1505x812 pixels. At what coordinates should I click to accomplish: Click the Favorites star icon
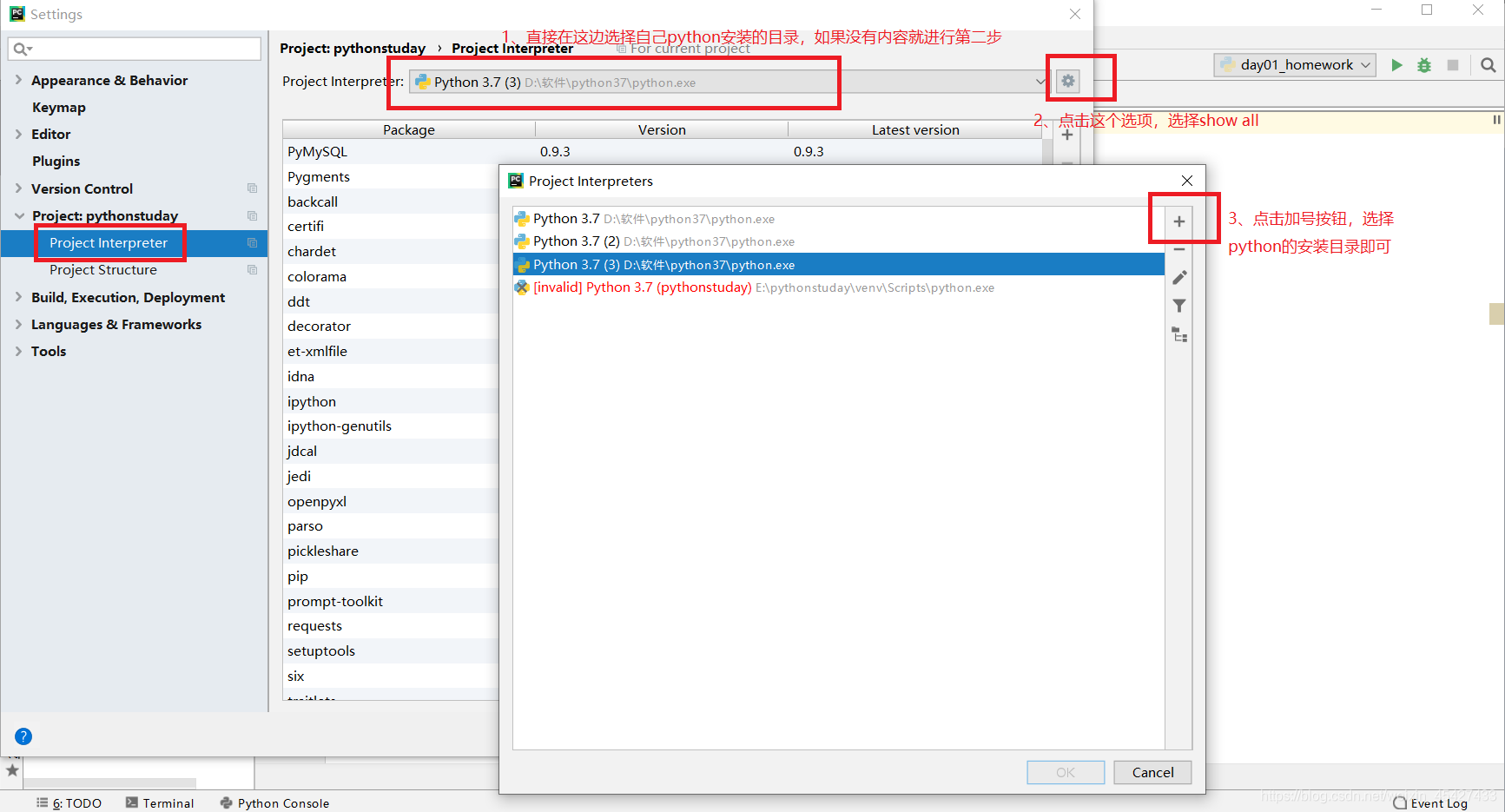pyautogui.click(x=12, y=770)
